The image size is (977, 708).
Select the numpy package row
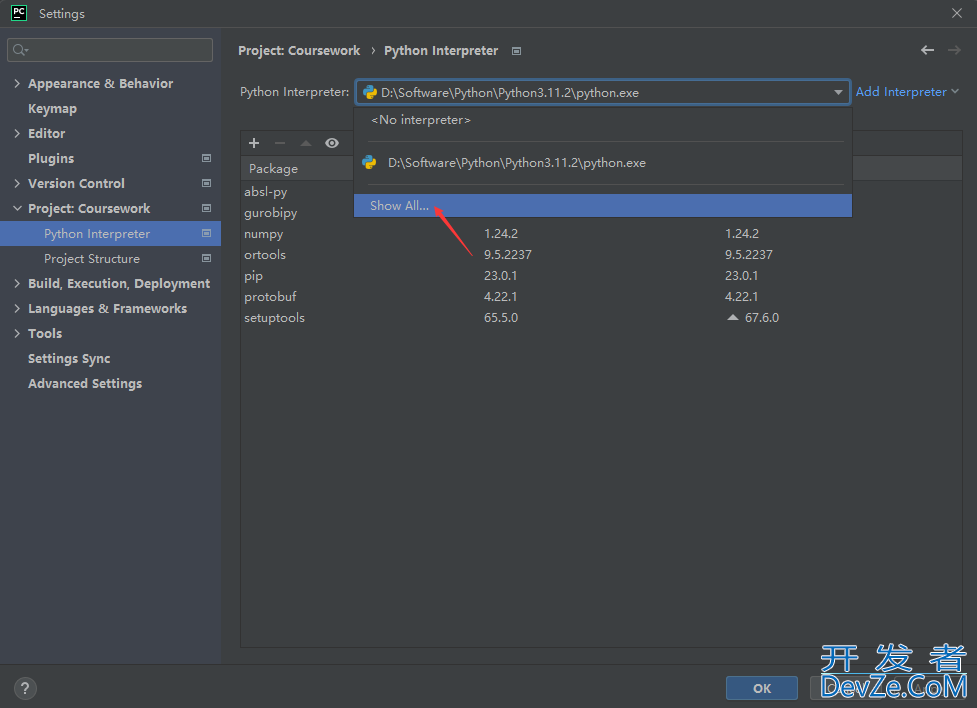[601, 234]
